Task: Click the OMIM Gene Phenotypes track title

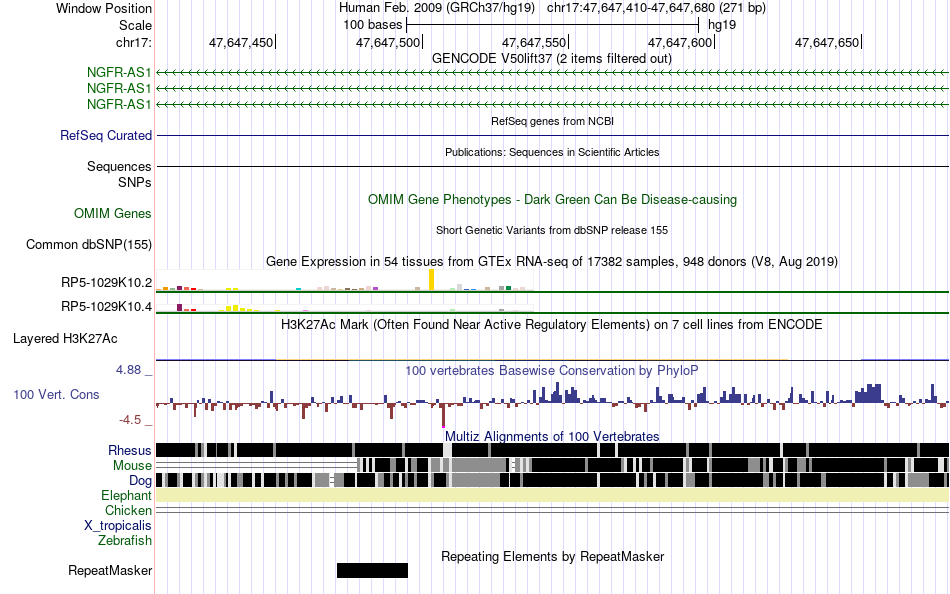Action: click(553, 199)
